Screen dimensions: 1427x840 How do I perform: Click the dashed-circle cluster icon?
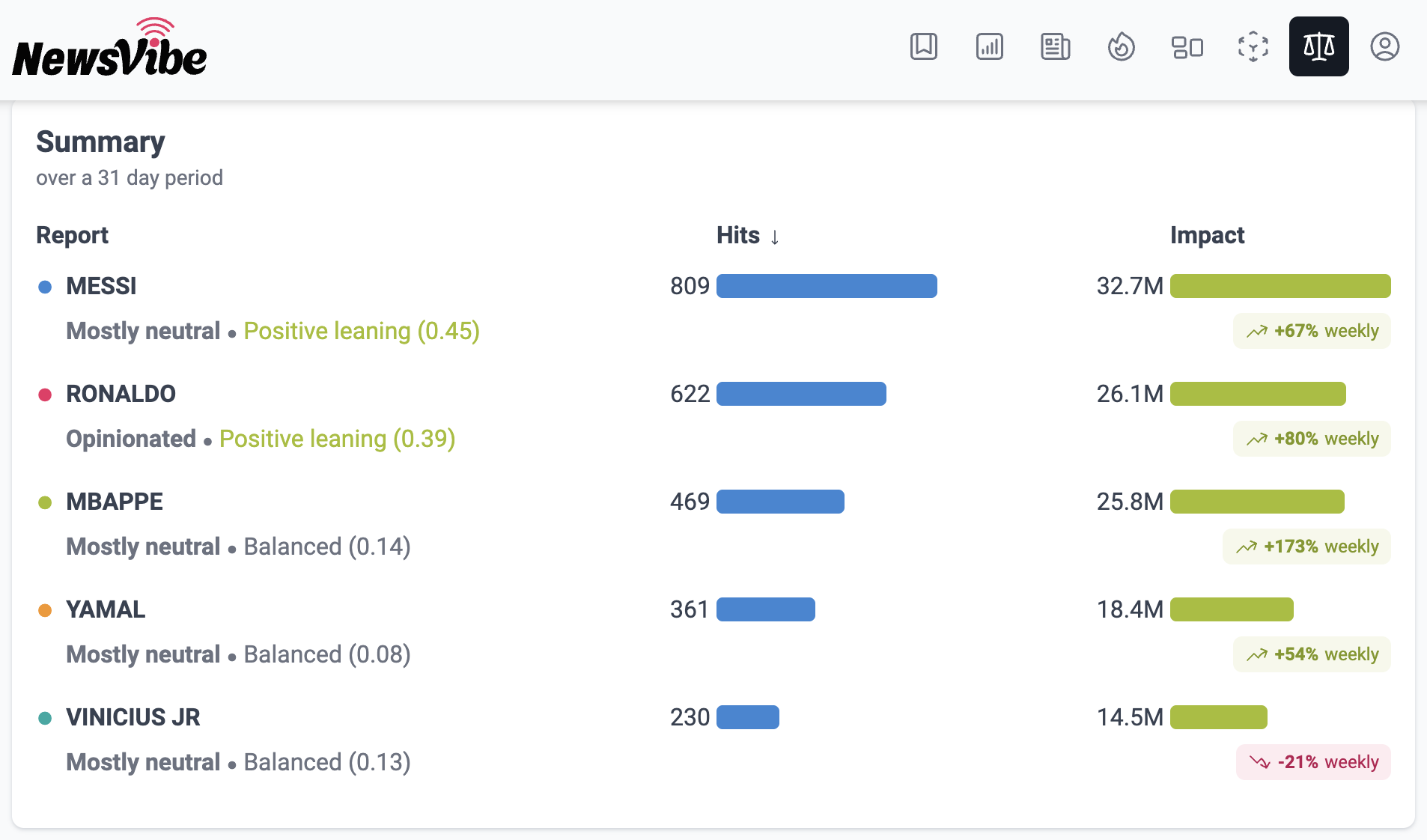point(1253,46)
